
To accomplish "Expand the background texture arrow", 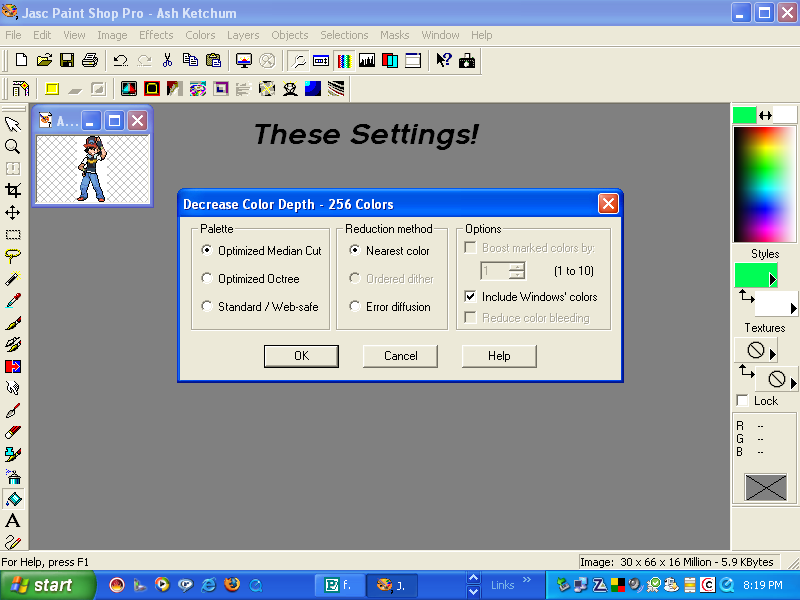I will click(x=793, y=383).
